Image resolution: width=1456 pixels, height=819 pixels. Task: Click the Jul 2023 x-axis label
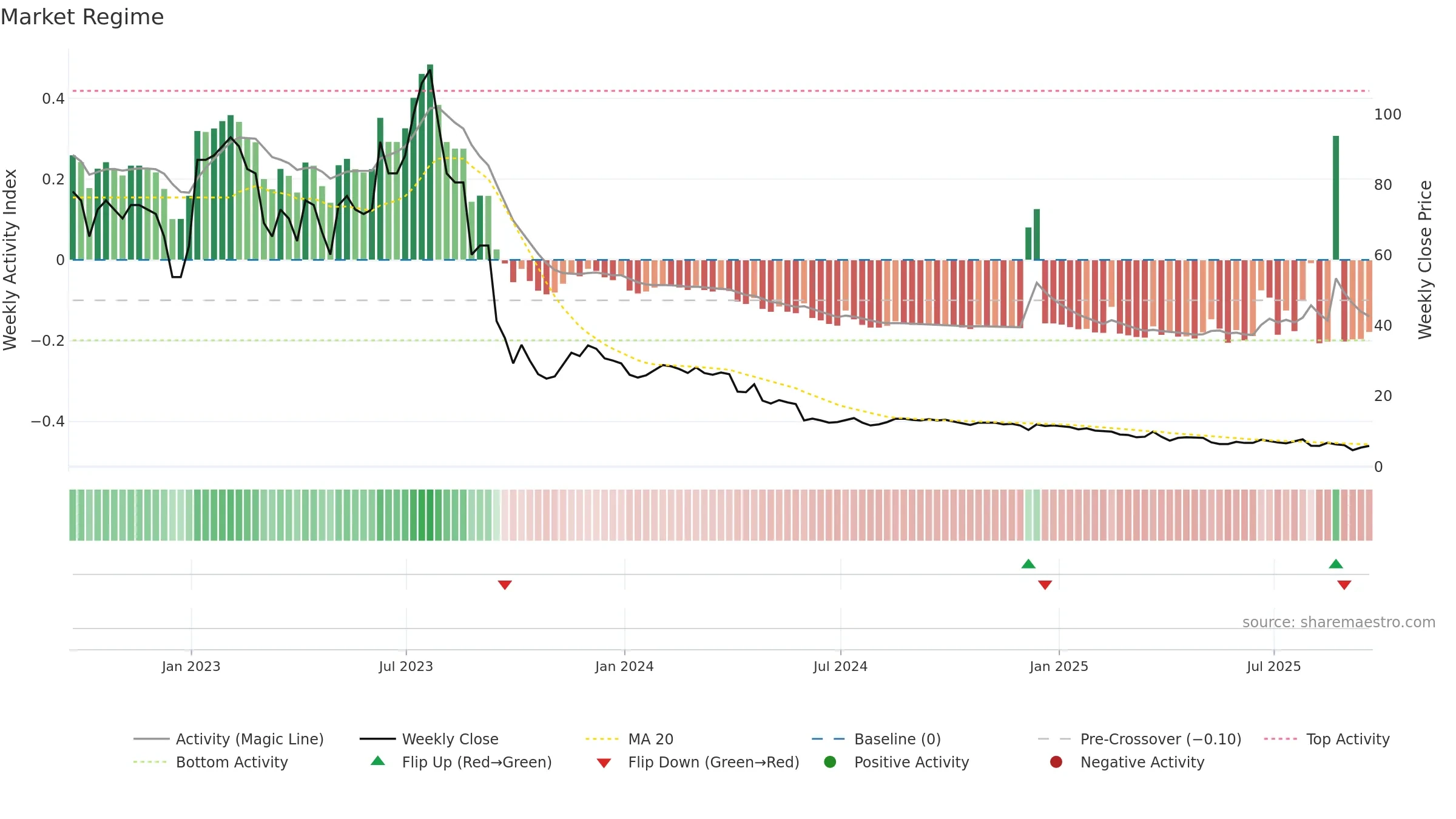(406, 666)
